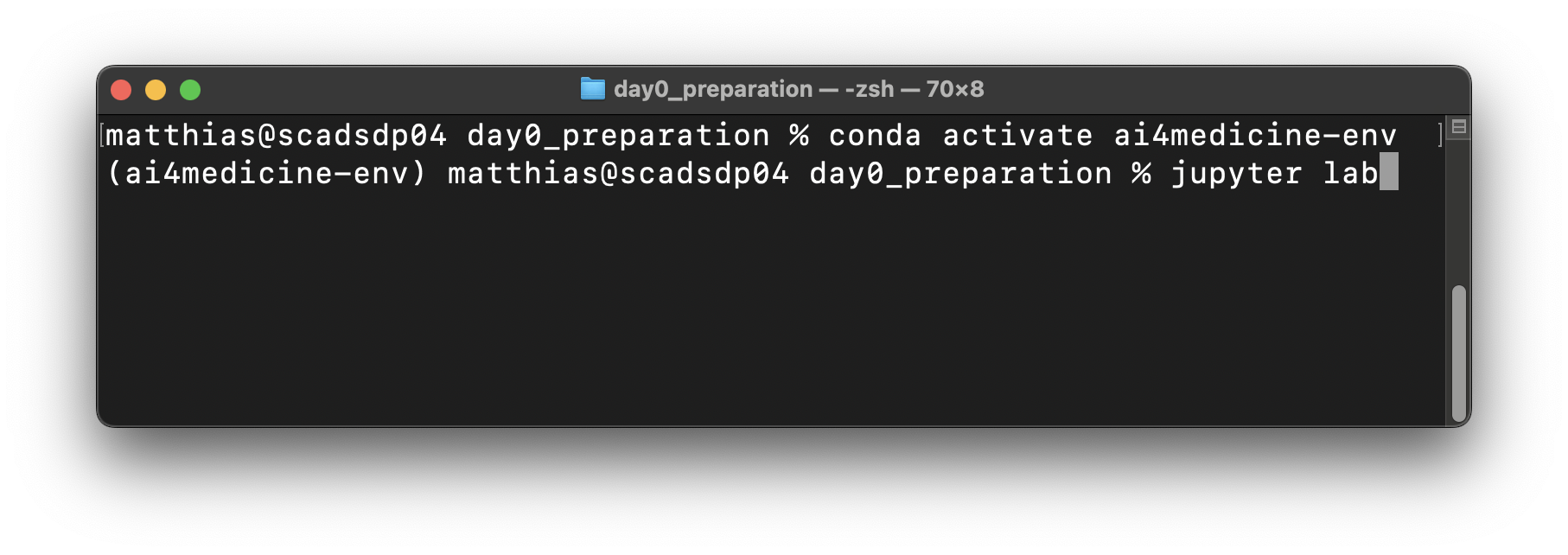Click the red close window button
Screen dimensions: 1568x555
(x=121, y=90)
